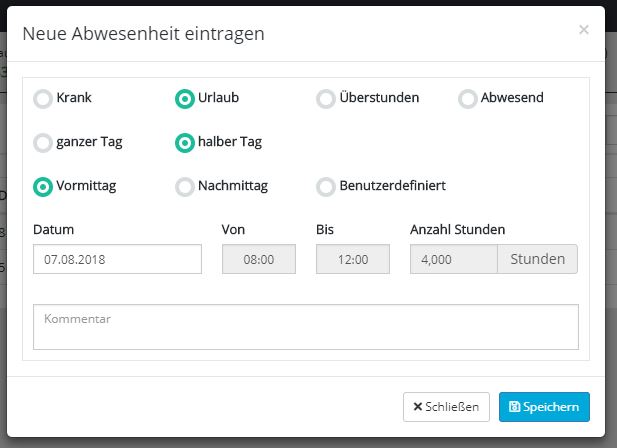
Task: Click the Stunden unit addon
Action: pyautogui.click(x=538, y=259)
